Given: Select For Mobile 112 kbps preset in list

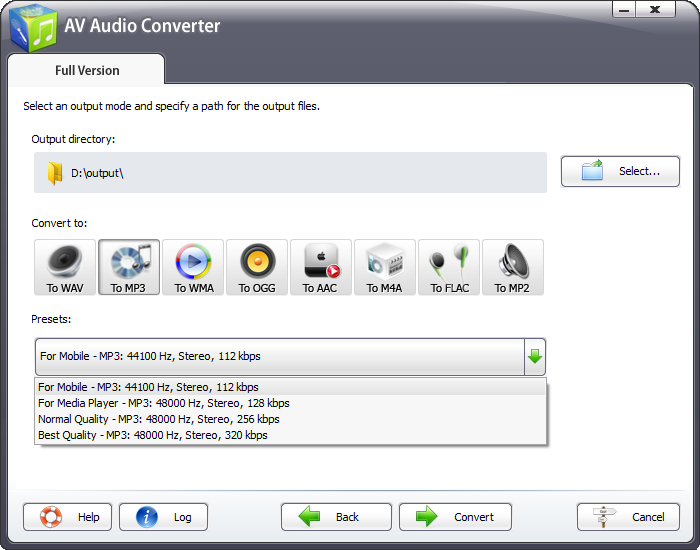Looking at the screenshot, I should [290, 387].
